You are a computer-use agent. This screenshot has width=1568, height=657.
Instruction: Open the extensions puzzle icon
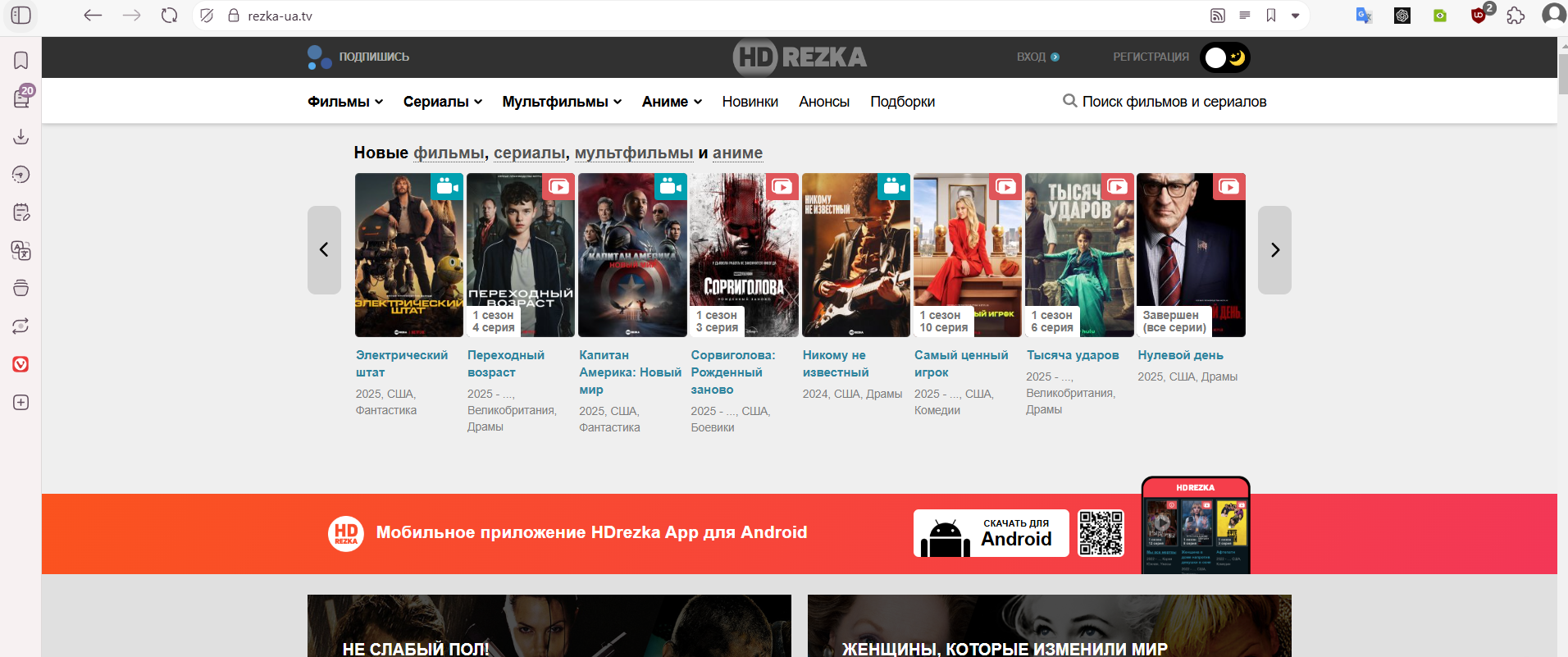(x=1516, y=16)
